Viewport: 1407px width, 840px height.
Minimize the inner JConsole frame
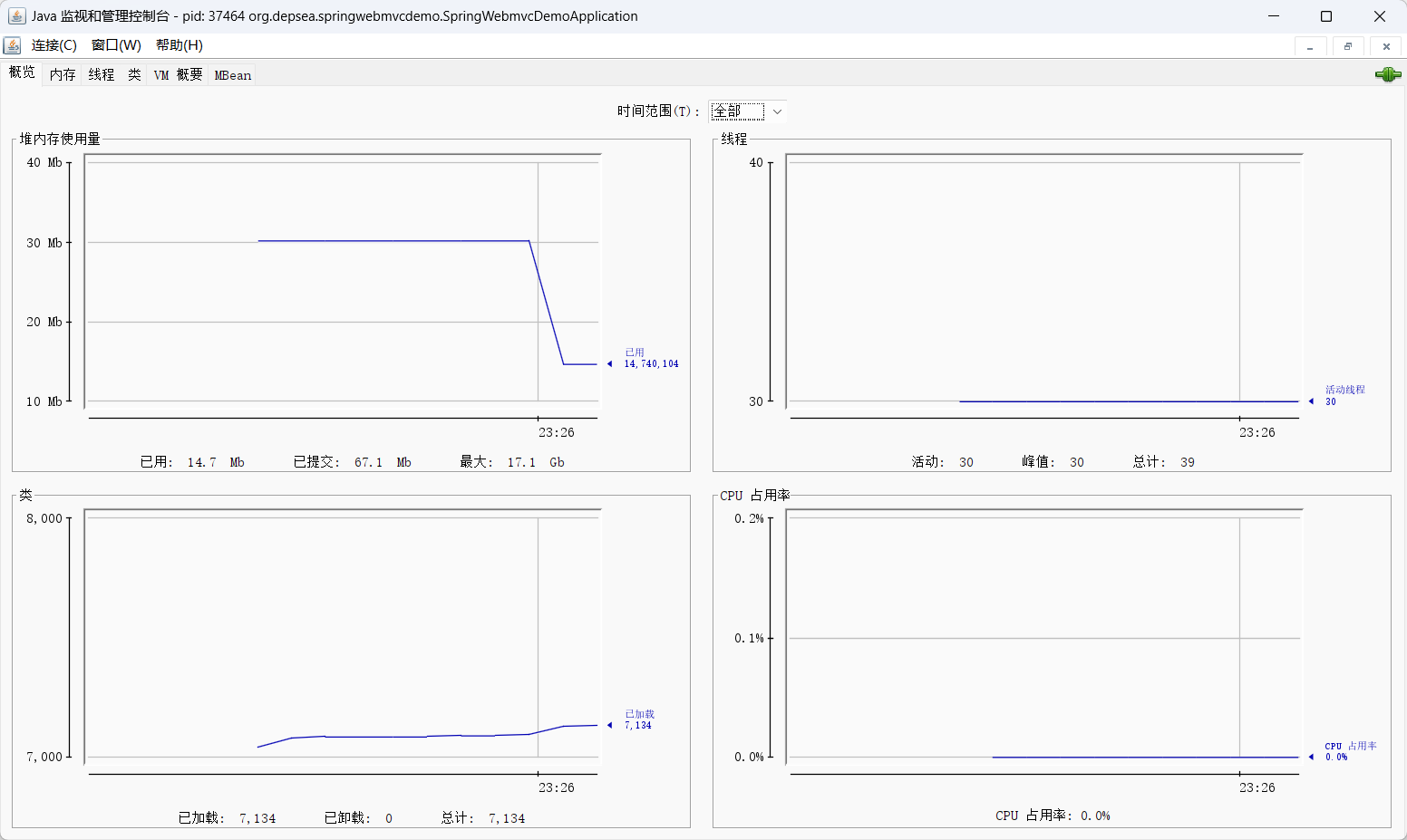pyautogui.click(x=1310, y=46)
